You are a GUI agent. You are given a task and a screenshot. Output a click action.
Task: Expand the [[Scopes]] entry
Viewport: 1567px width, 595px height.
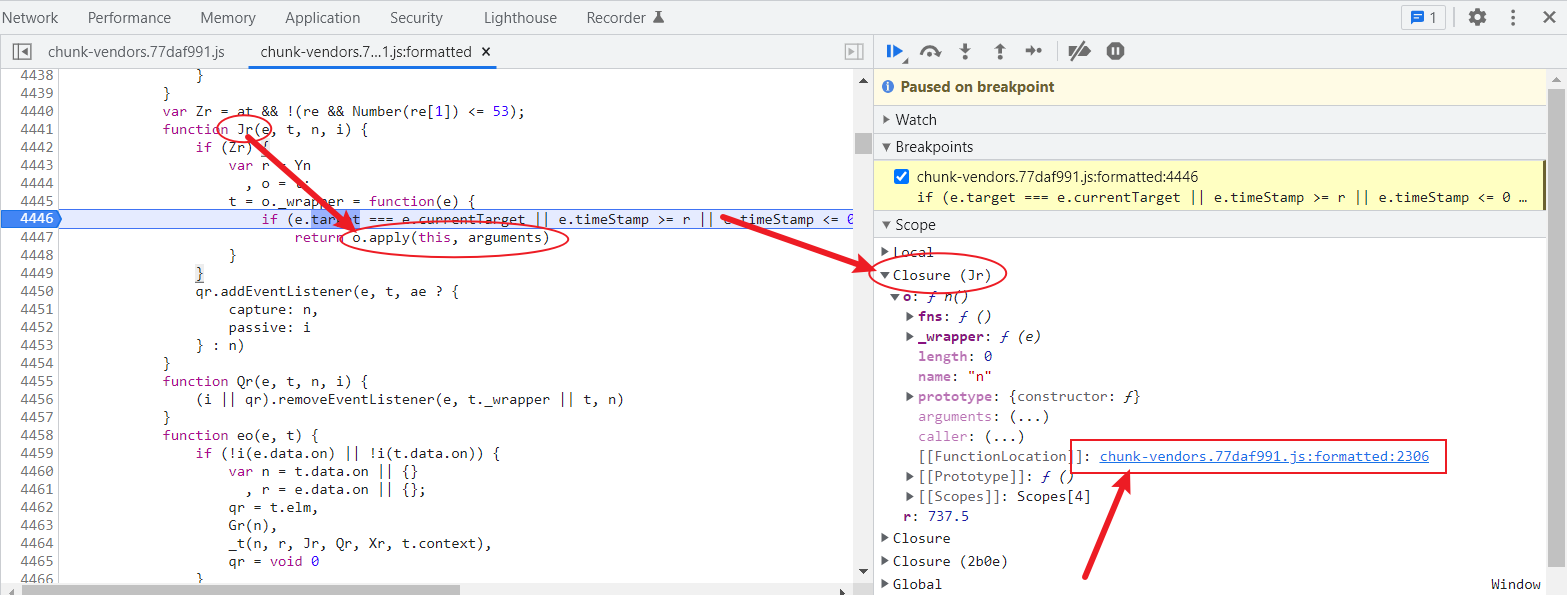(910, 497)
